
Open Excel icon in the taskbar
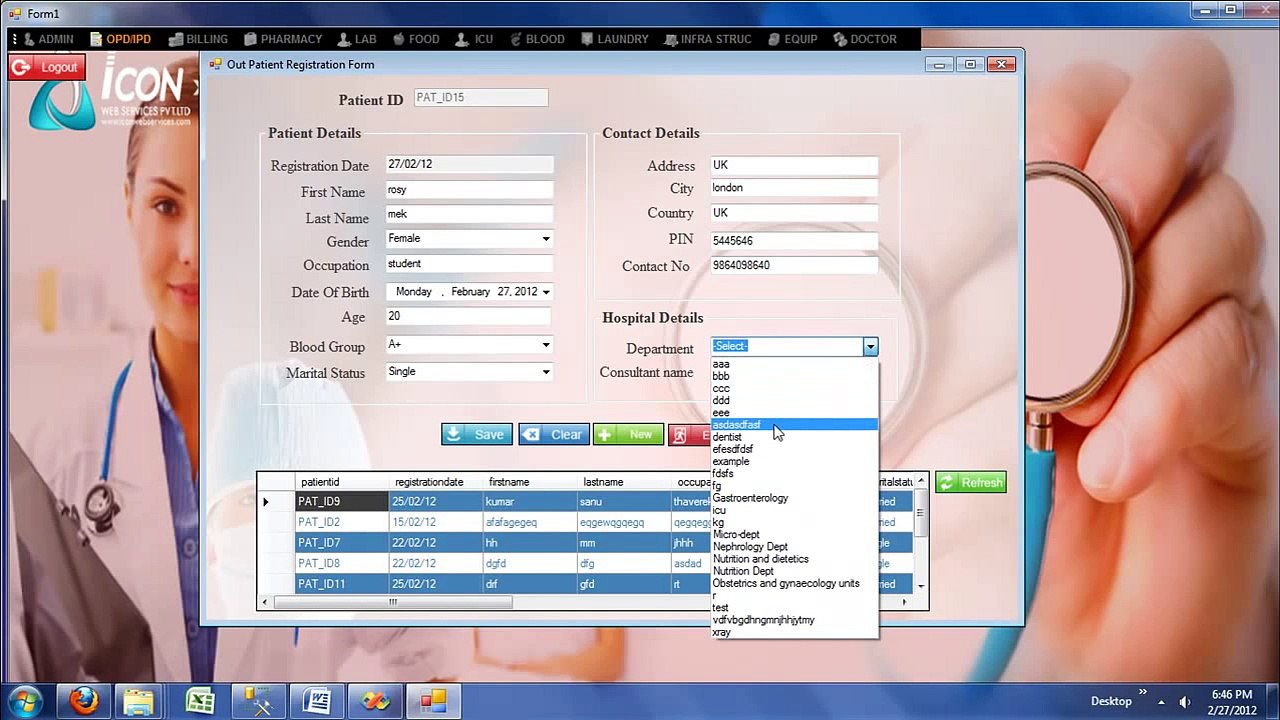[x=200, y=701]
